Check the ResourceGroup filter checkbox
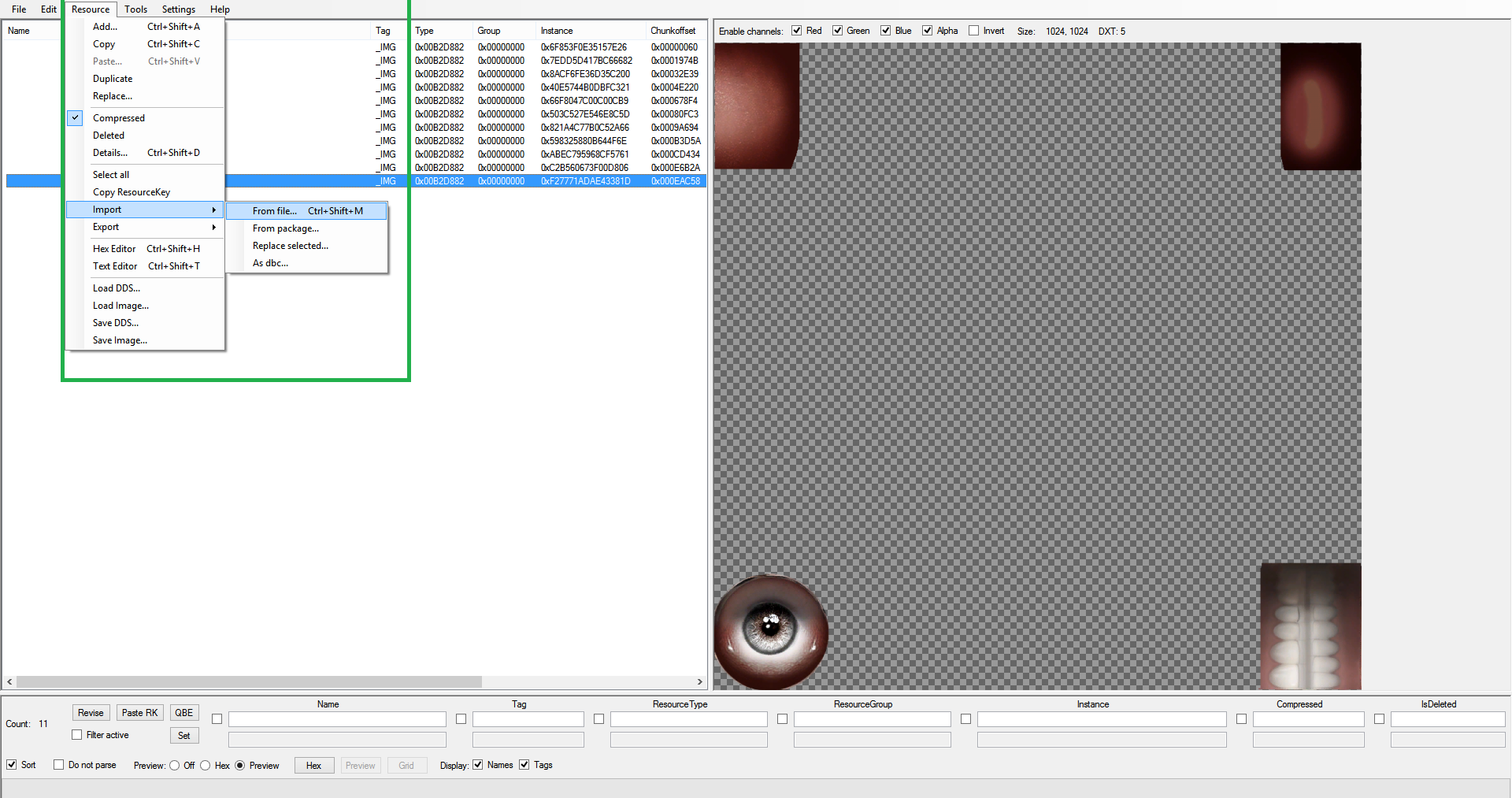 click(x=783, y=719)
